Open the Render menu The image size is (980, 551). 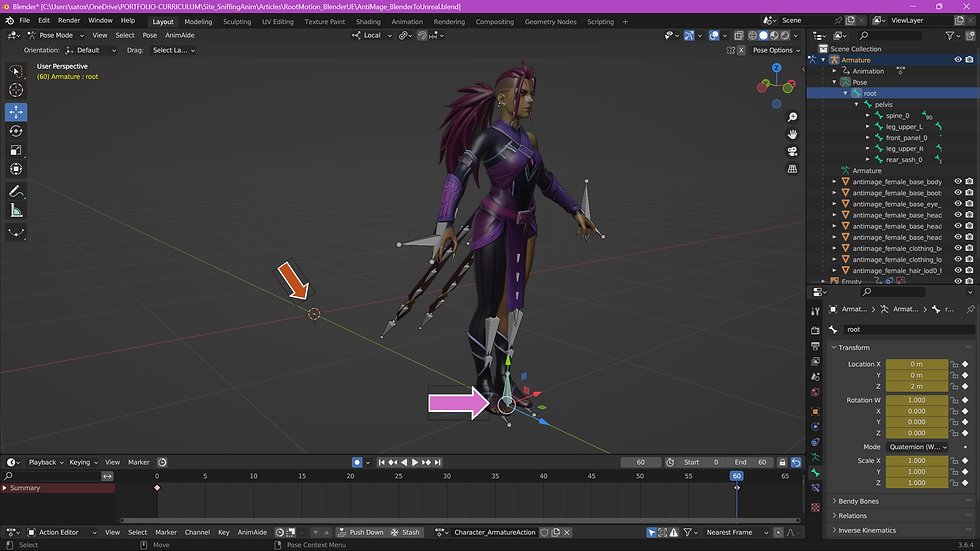click(x=69, y=21)
